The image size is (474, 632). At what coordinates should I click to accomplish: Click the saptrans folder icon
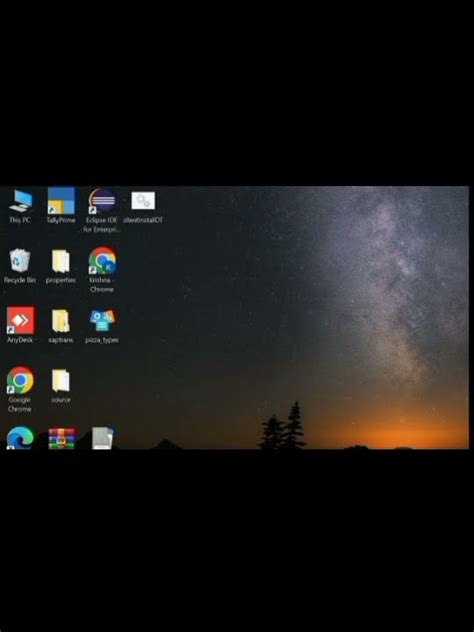[x=60, y=326]
